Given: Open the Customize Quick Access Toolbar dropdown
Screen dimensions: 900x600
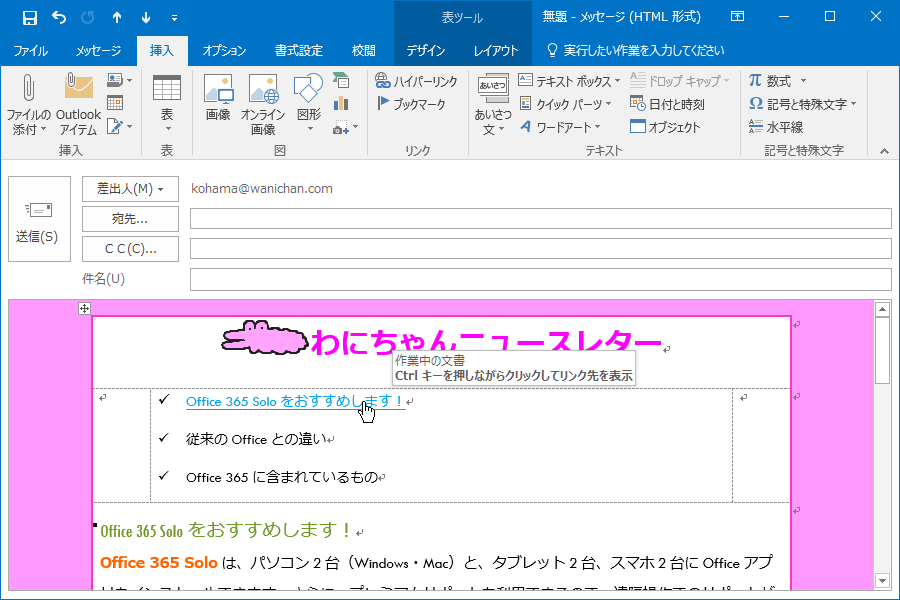Looking at the screenshot, I should 174,18.
